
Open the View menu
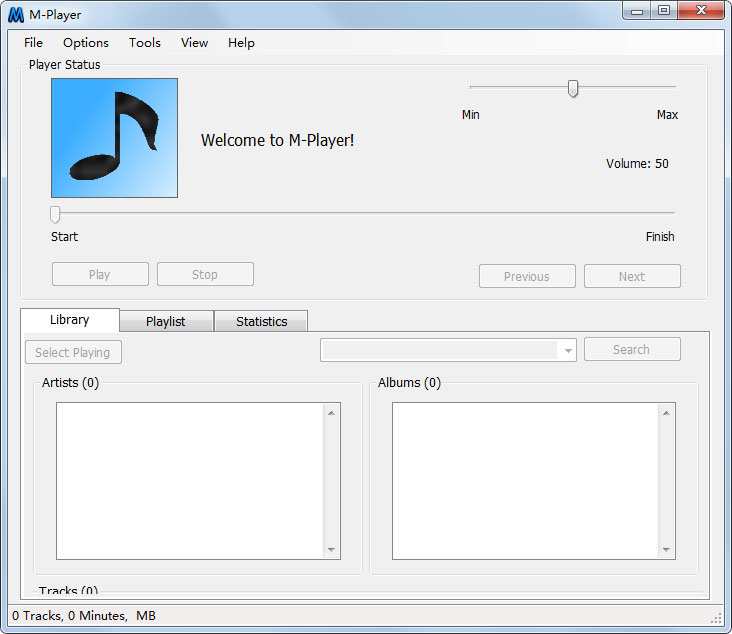tap(195, 43)
